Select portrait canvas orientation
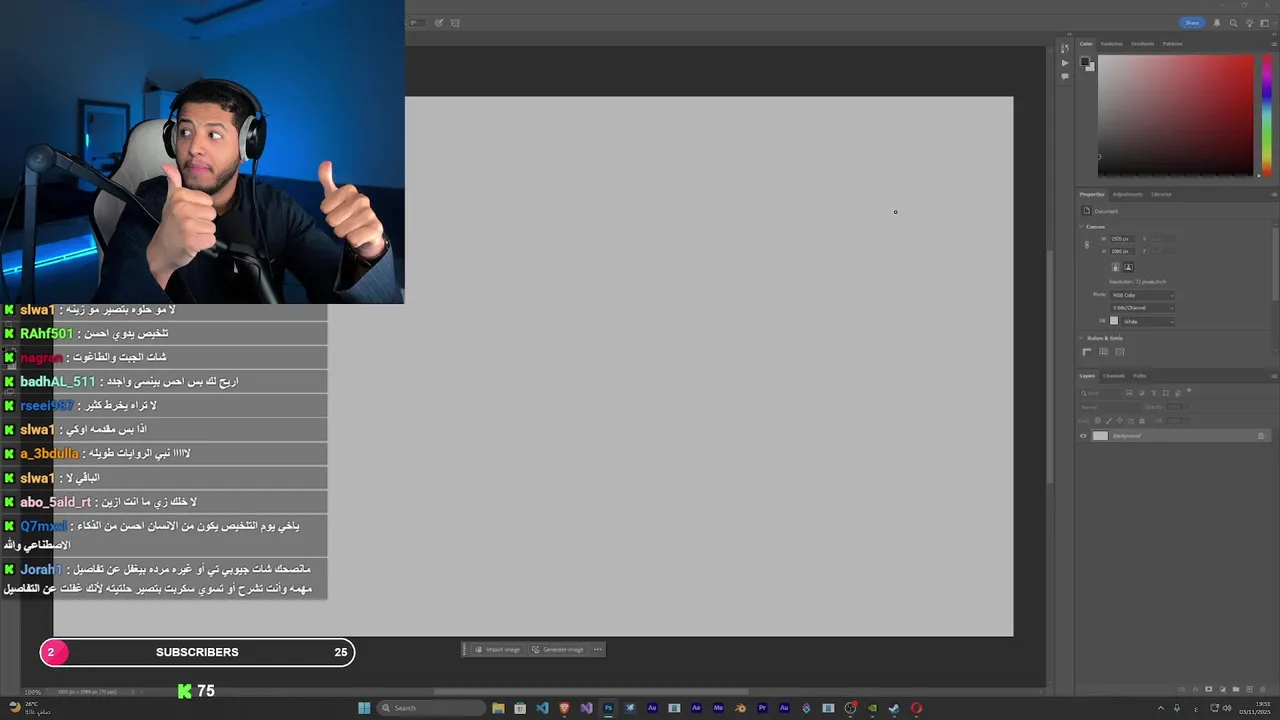This screenshot has height=720, width=1280. click(1116, 267)
